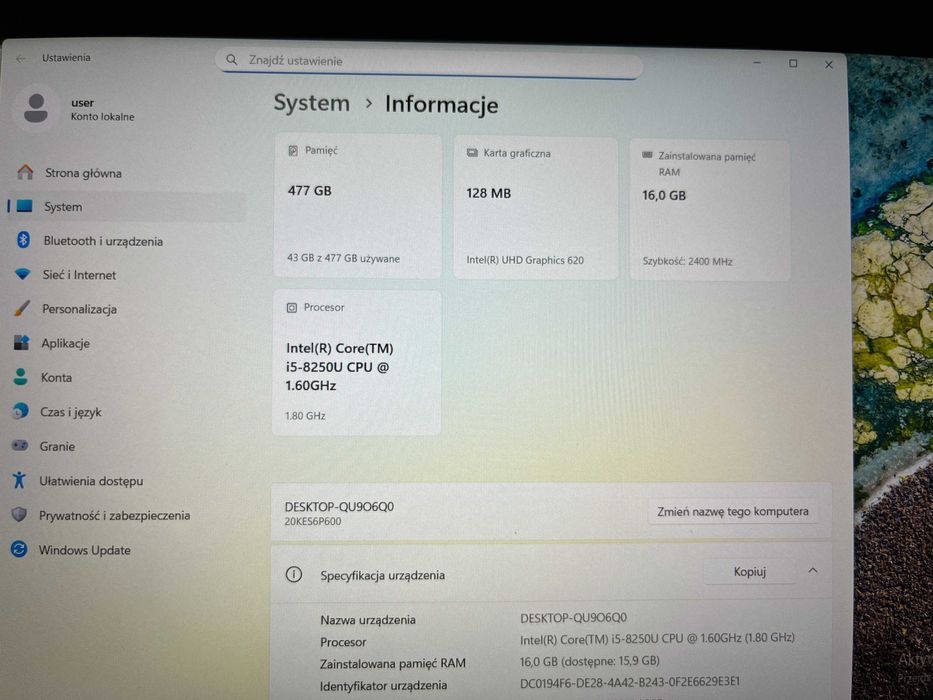
Task: Click the Procesor value in specification list
Action: tap(657, 639)
